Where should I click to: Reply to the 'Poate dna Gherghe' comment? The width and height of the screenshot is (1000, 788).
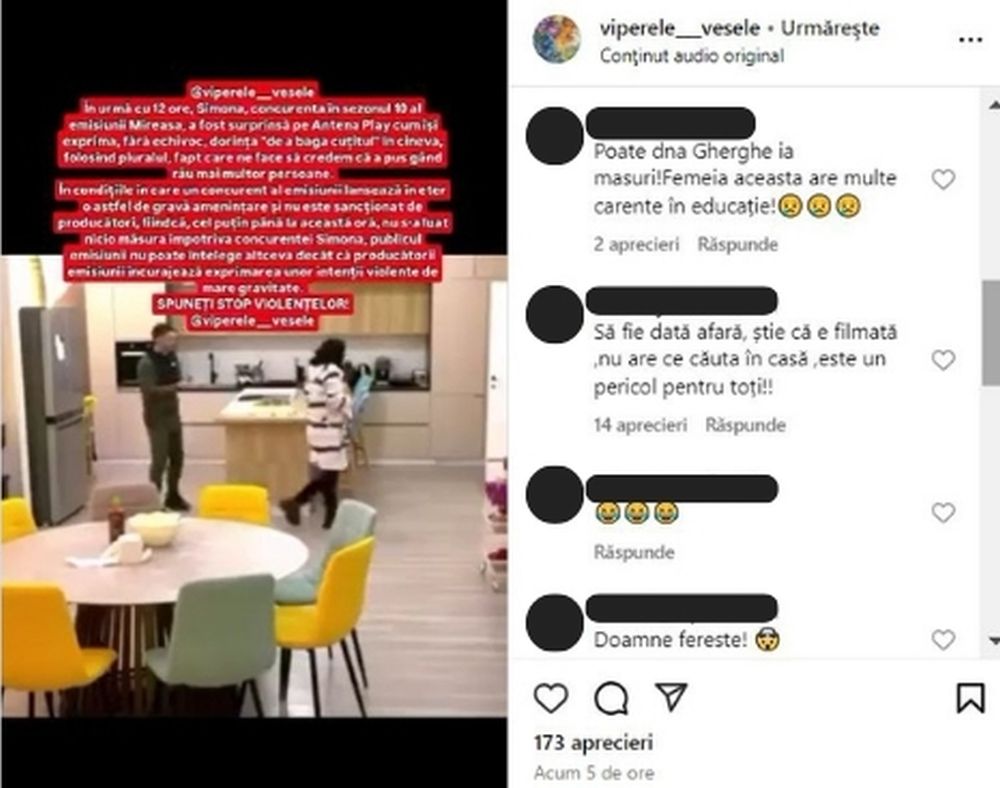pyautogui.click(x=737, y=244)
